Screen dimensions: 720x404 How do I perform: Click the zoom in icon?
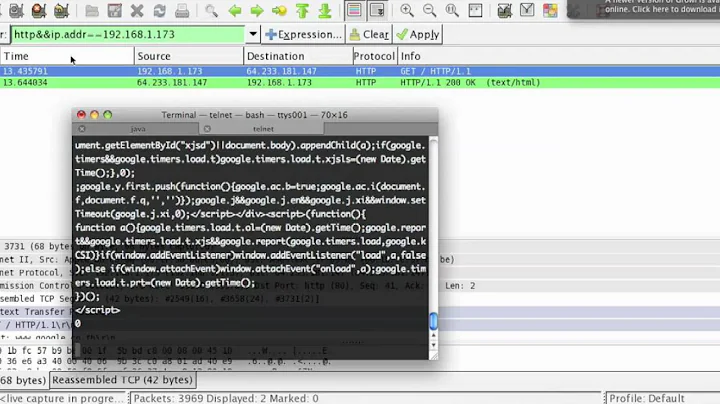(407, 11)
